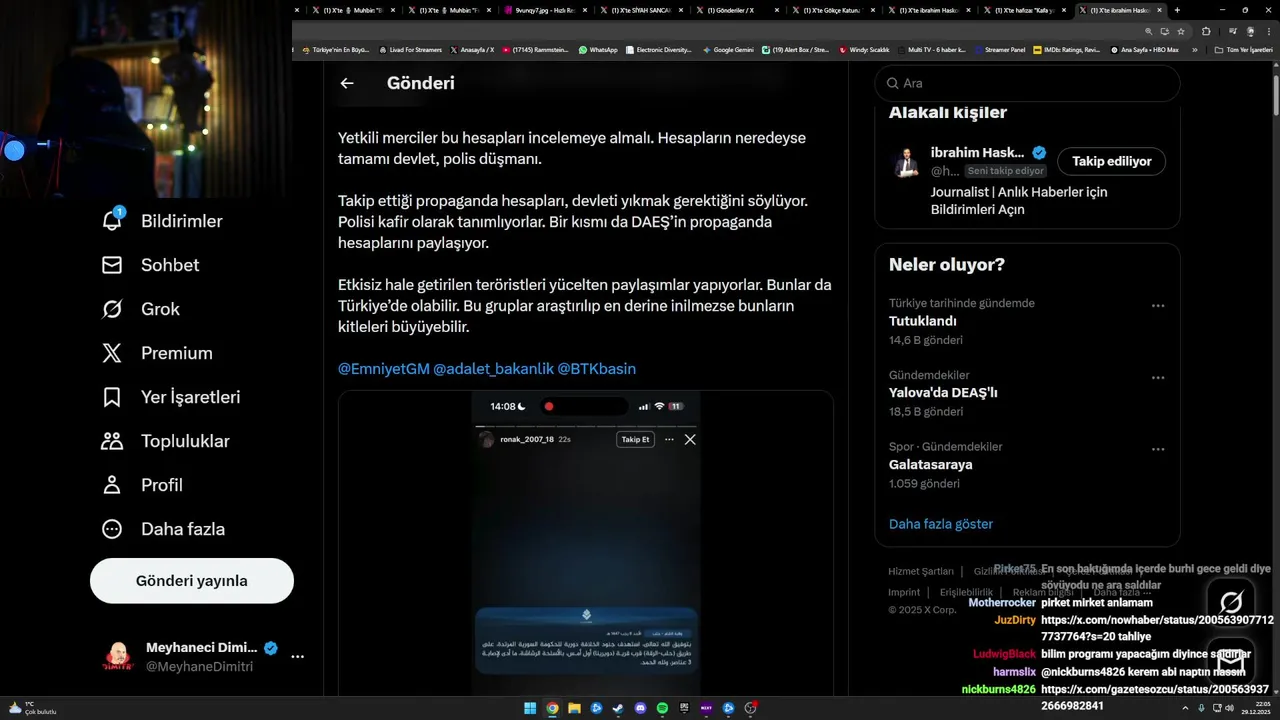Switch to X'te SİYAH SANCAK tab

[641, 10]
